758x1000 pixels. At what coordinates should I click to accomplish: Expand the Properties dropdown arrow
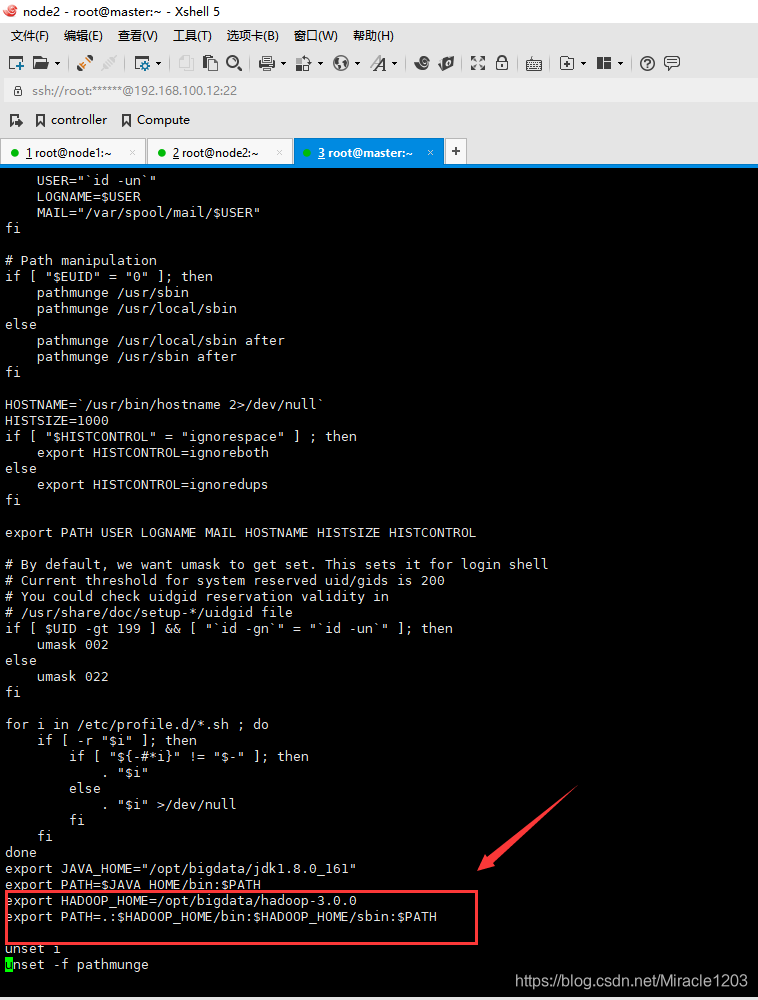click(158, 63)
